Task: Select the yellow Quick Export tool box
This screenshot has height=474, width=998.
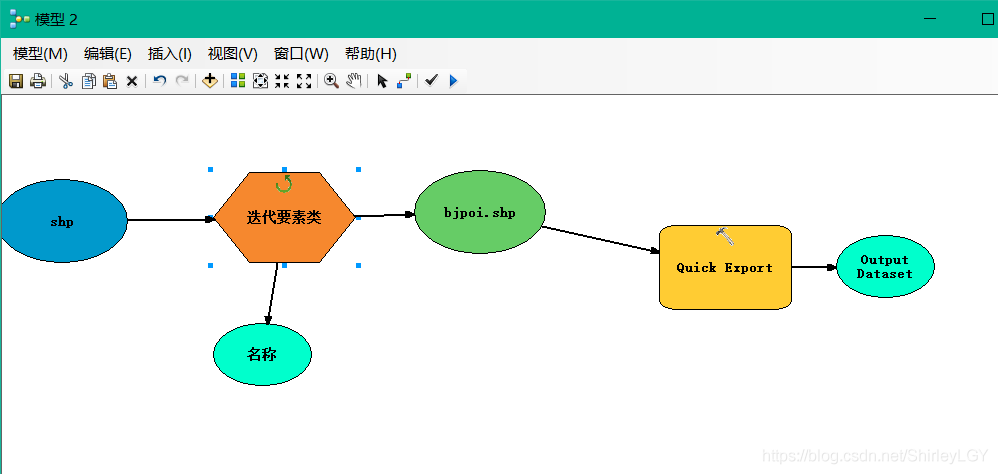Action: [x=725, y=267]
